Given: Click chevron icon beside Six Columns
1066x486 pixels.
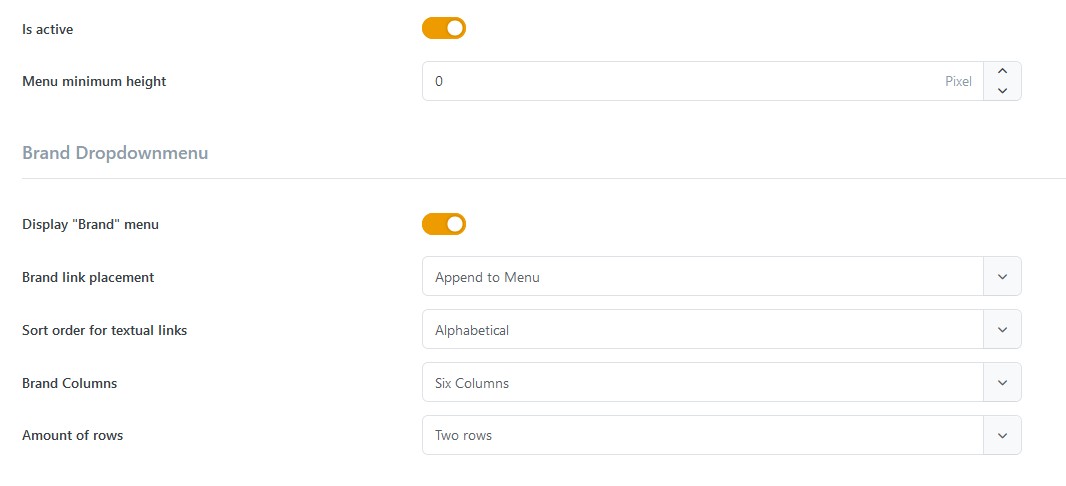Looking at the screenshot, I should (x=1002, y=383).
